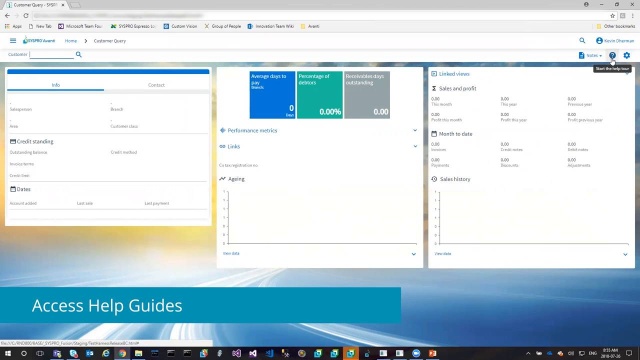Viewport: 640px width, 360px height.
Task: Open the Innovation Team Wiki bookmark
Action: [x=271, y=26]
